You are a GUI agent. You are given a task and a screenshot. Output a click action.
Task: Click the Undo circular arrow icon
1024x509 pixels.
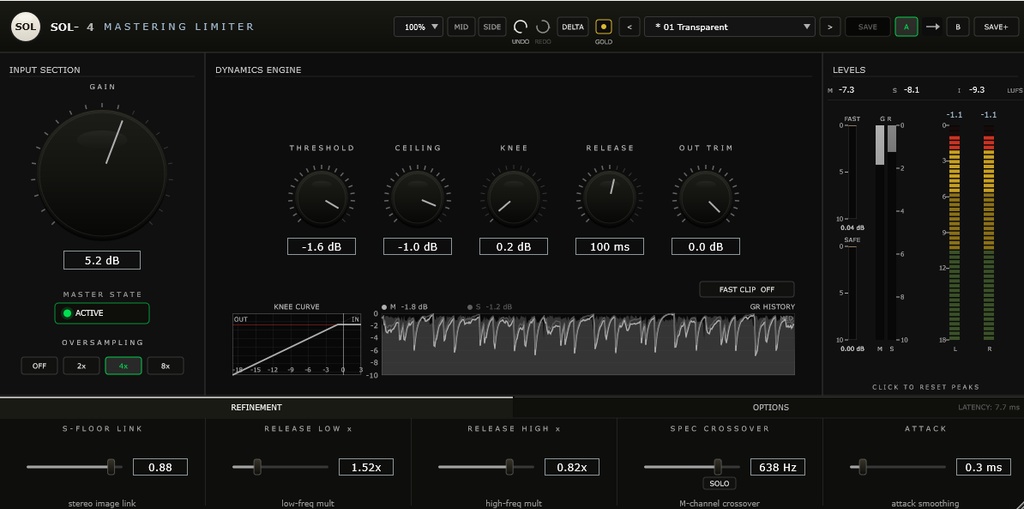(x=520, y=27)
